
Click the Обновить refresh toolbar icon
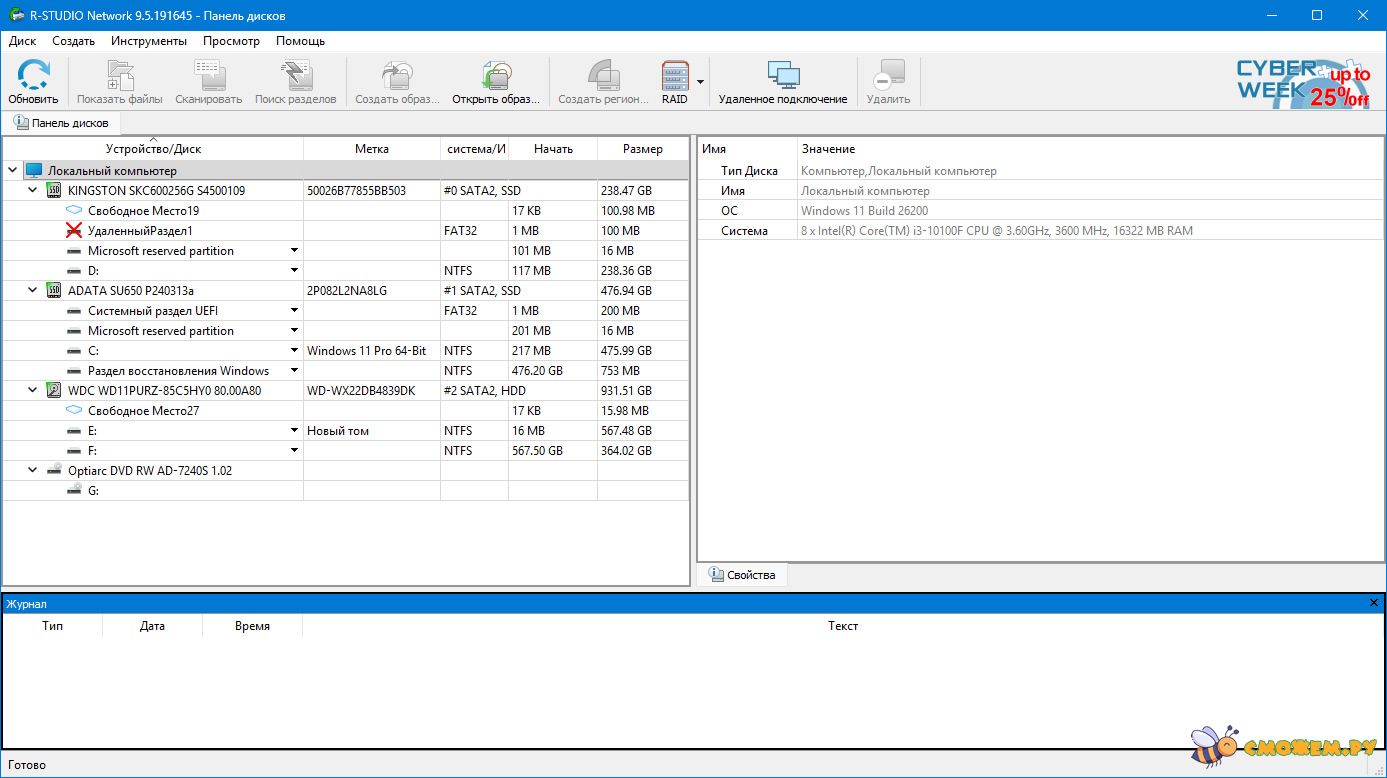point(33,81)
